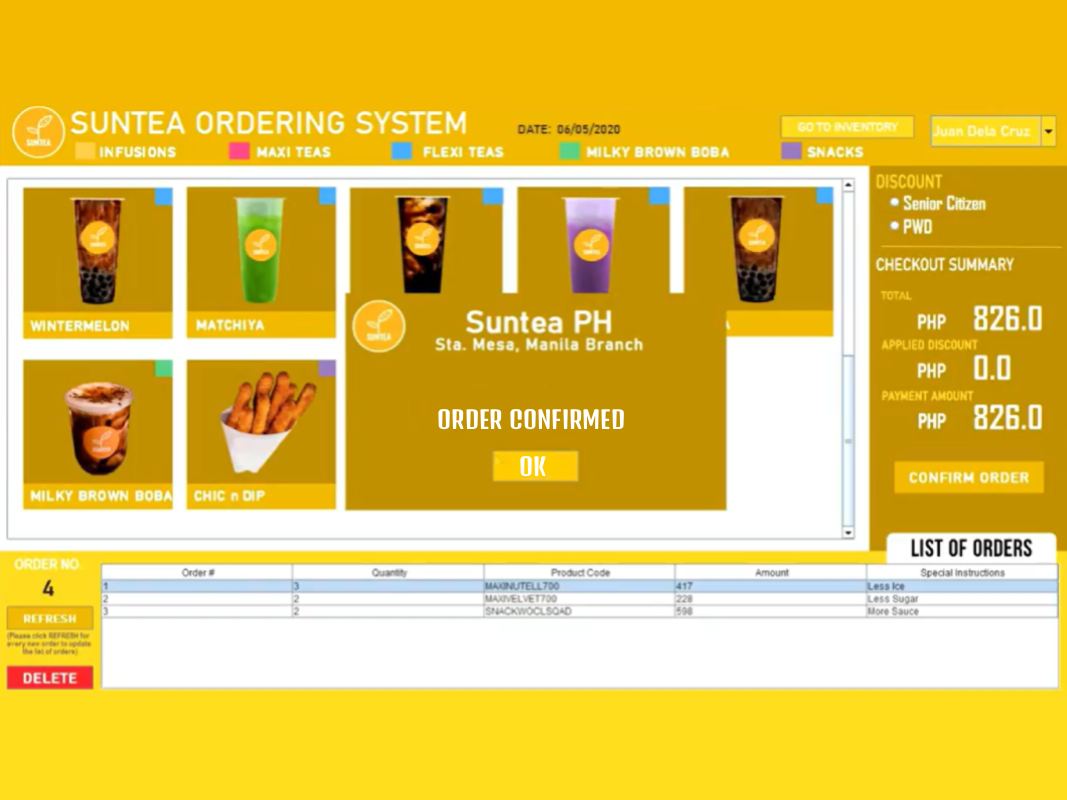Filter menu by Milky Brown Boba category

[x=657, y=152]
